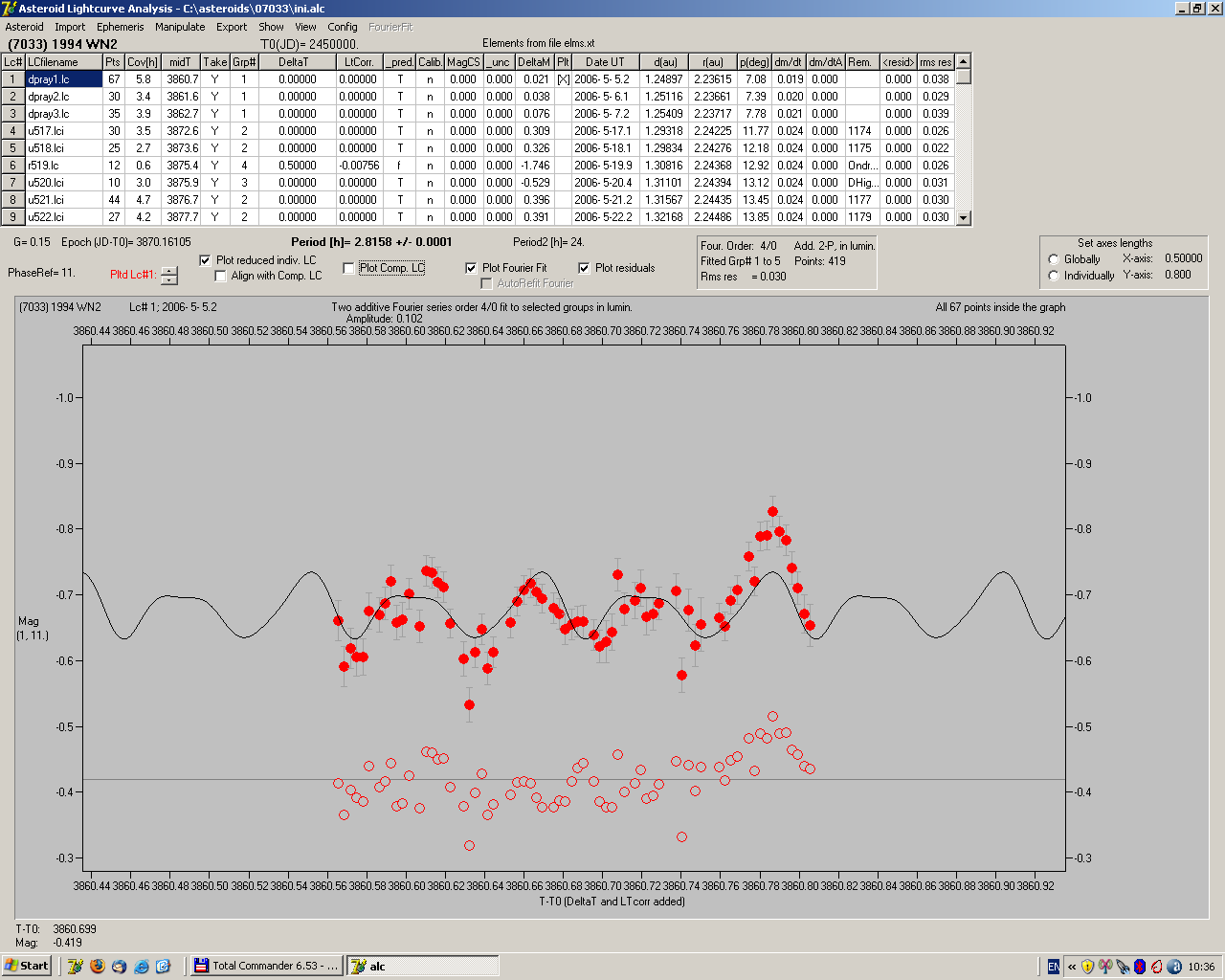1225x980 pixels.
Task: Click the Y-axis value 0.800
Action: tap(1177, 275)
